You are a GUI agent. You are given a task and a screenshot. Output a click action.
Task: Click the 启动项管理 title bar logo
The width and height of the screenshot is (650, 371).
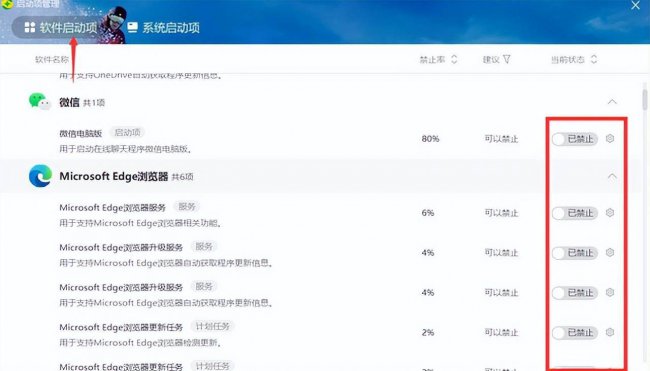(7, 4)
